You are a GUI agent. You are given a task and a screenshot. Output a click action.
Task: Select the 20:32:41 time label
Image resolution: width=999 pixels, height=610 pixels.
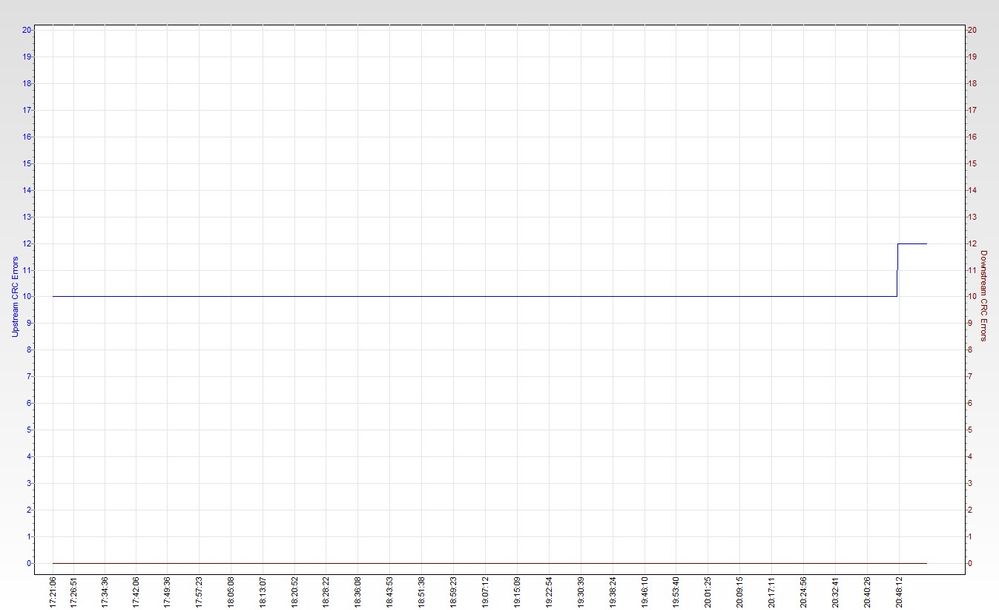835,593
